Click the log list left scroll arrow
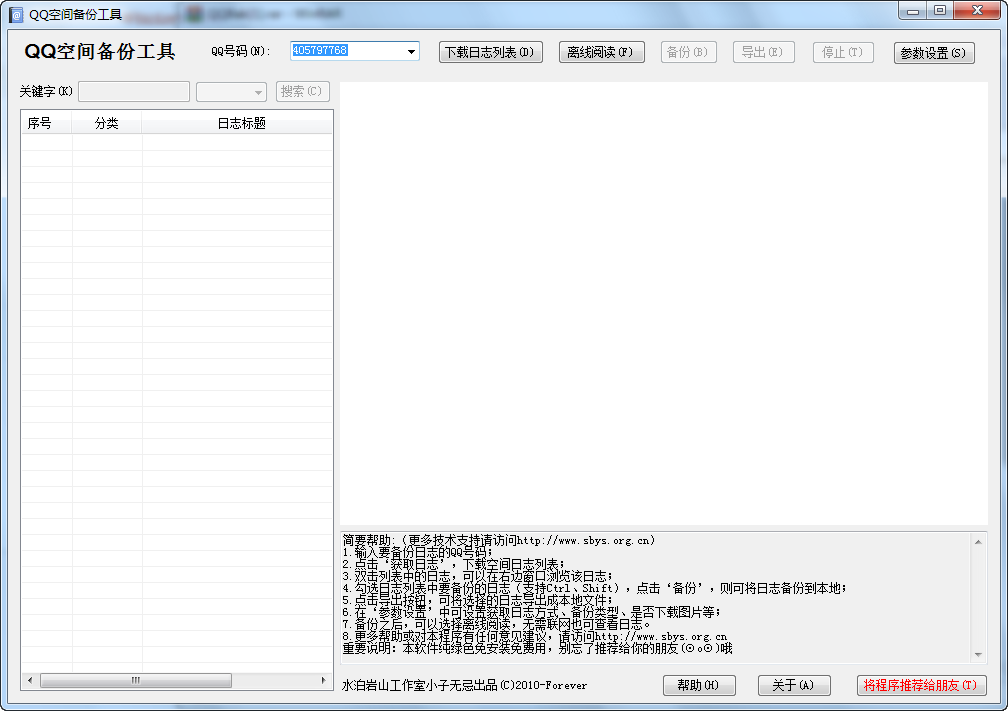The width and height of the screenshot is (1008, 711). (x=30, y=680)
